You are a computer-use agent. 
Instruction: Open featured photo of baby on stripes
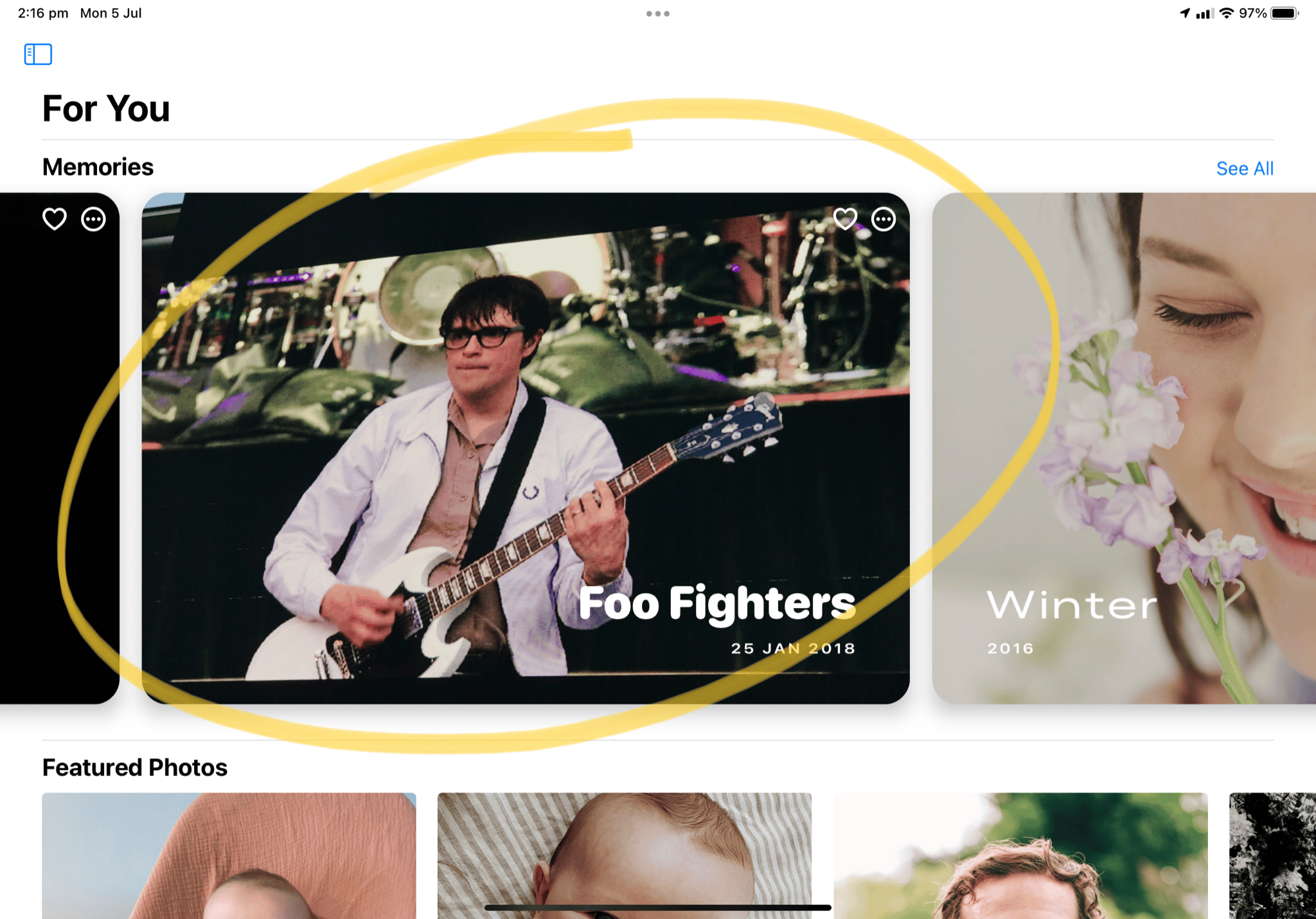point(625,855)
